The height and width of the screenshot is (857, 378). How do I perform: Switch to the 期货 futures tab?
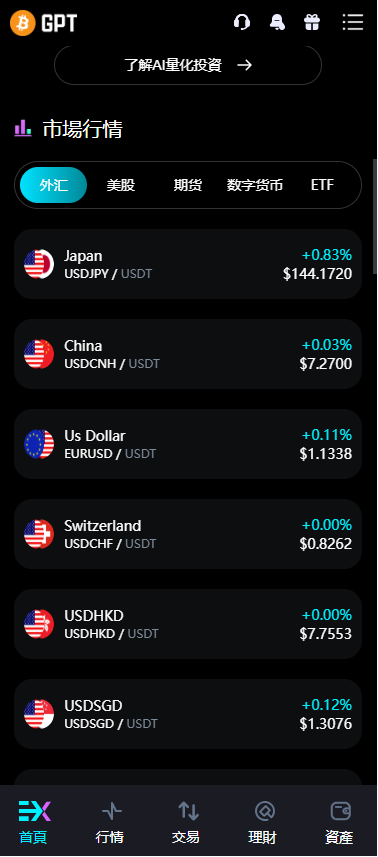(x=188, y=185)
